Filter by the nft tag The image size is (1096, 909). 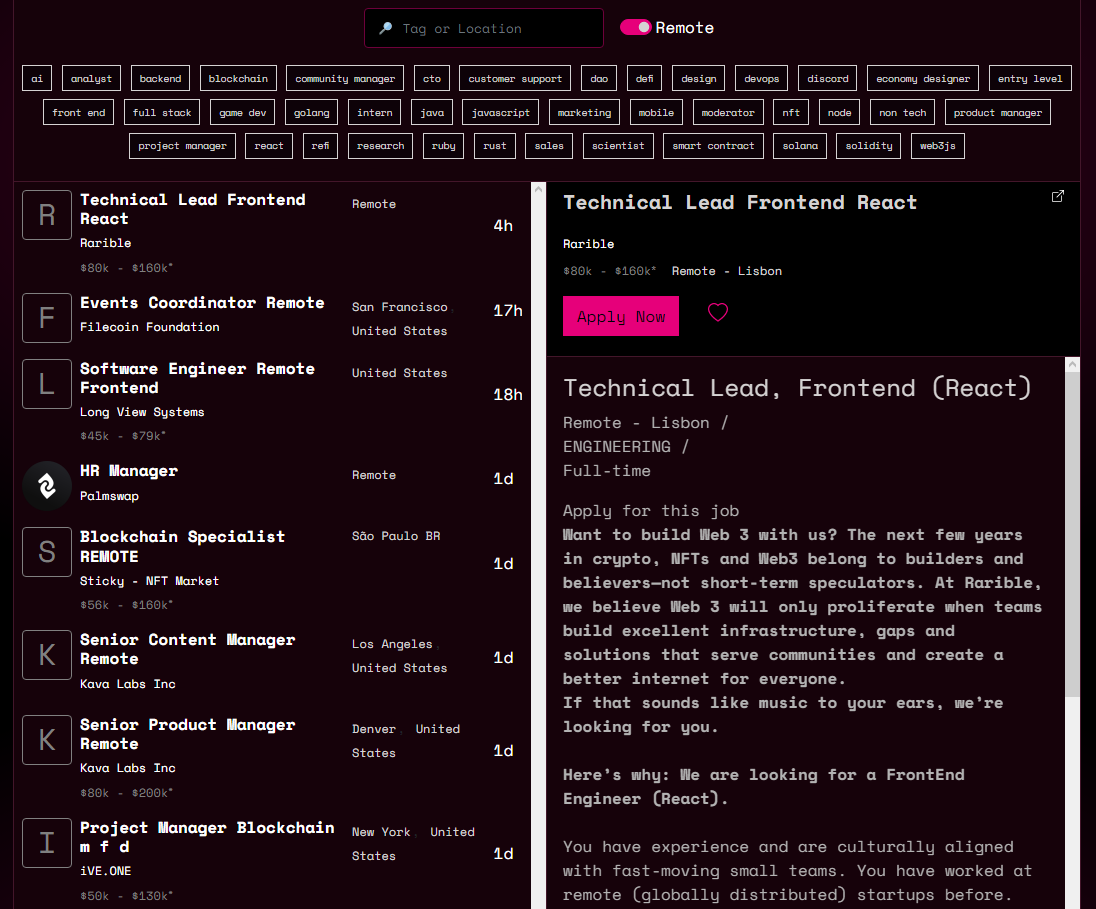pos(791,112)
